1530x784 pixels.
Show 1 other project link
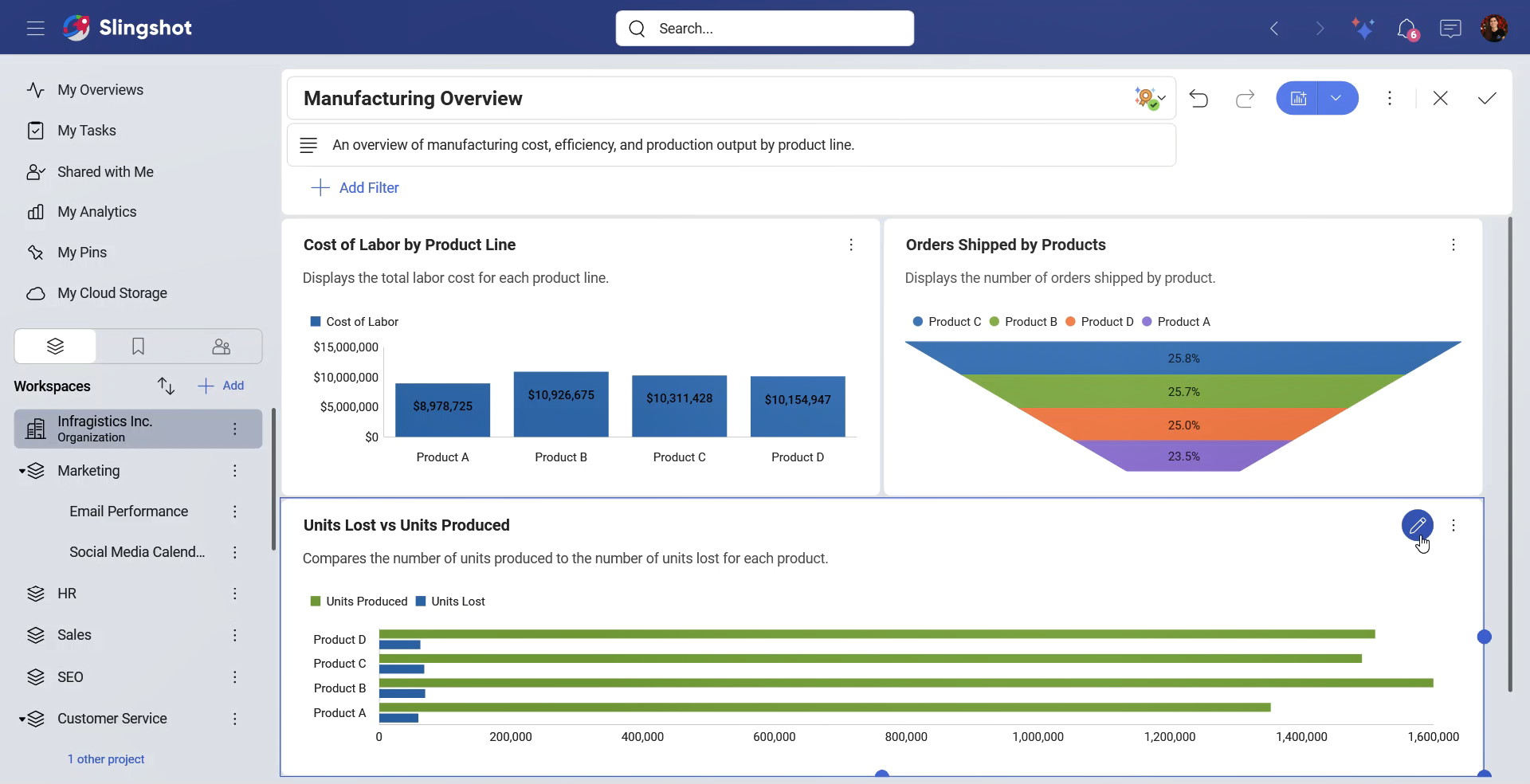[106, 759]
